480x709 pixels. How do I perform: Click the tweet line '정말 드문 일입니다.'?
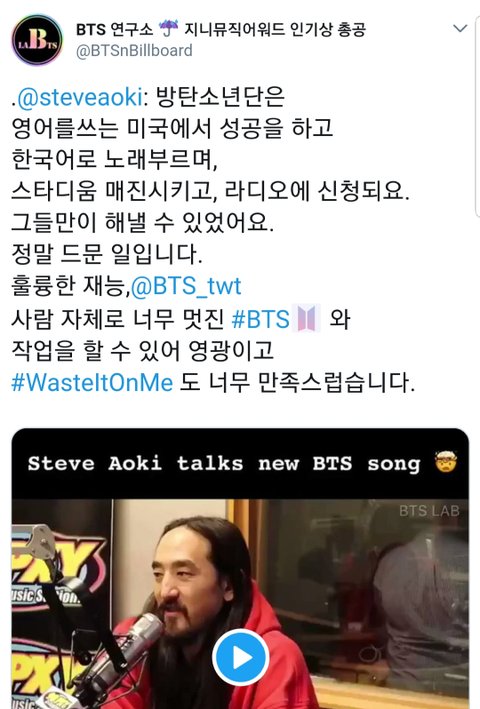(x=107, y=254)
